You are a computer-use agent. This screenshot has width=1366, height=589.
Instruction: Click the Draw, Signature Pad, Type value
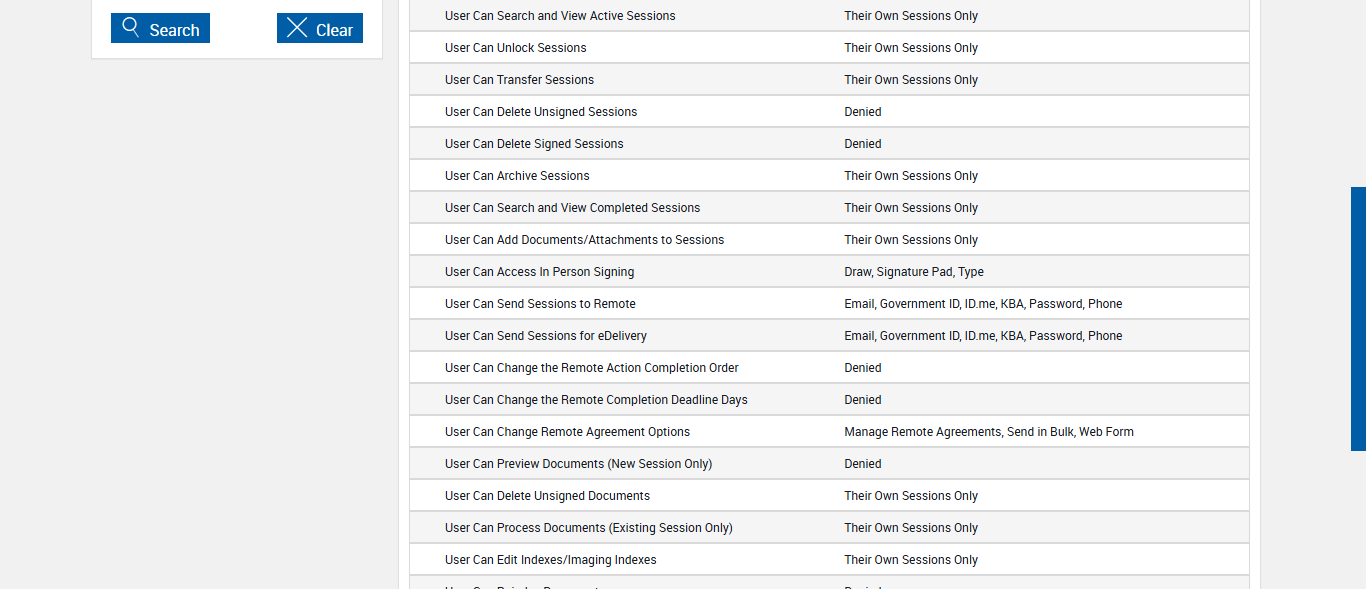tap(914, 272)
